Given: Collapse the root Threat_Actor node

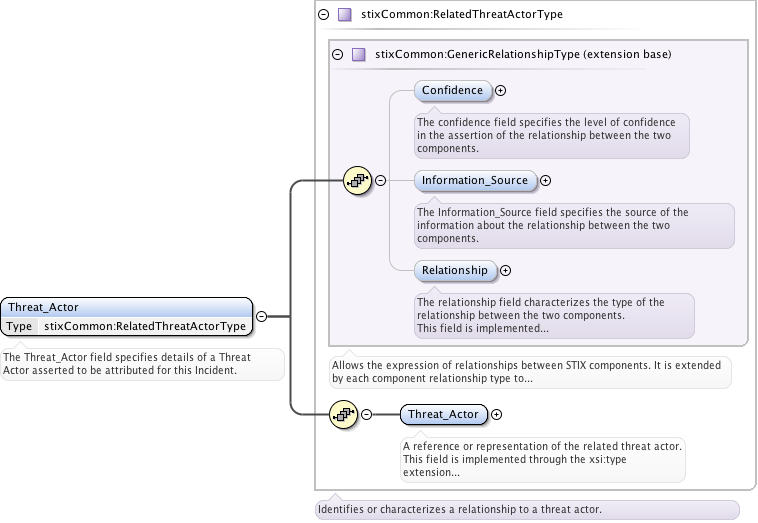Looking at the screenshot, I should (x=261, y=316).
